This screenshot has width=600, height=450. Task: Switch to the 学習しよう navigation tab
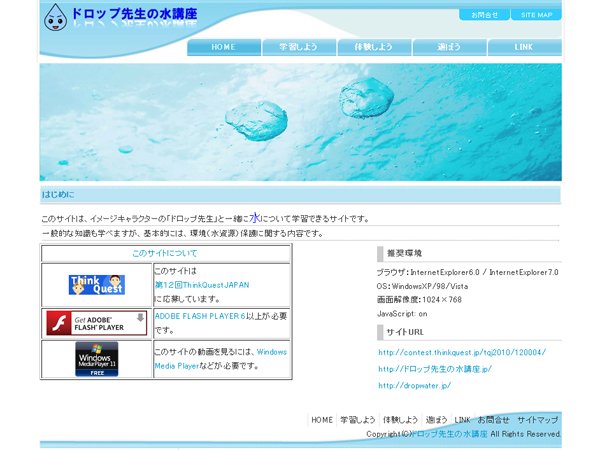(x=299, y=47)
